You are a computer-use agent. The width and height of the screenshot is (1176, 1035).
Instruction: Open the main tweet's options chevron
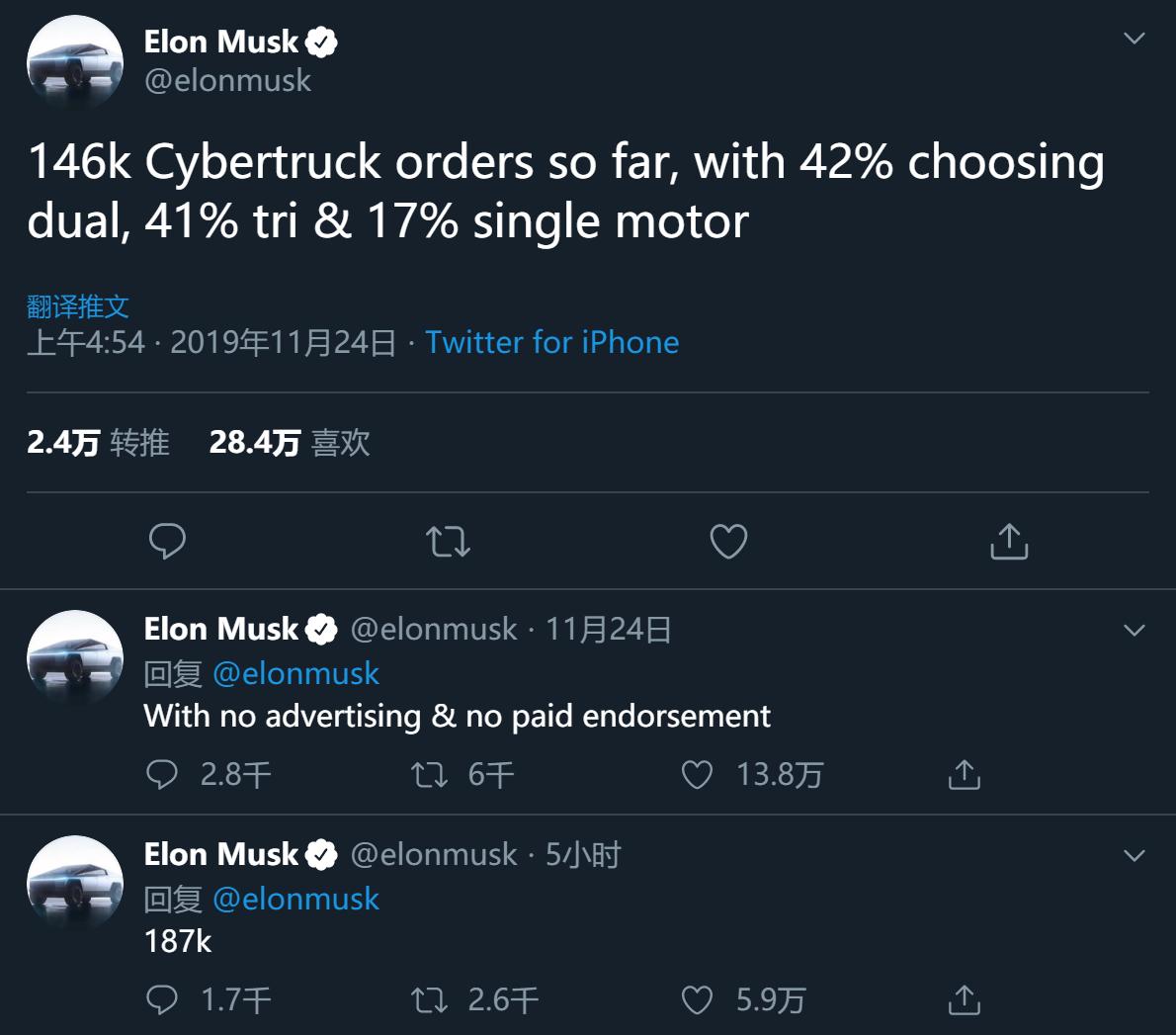(x=1134, y=39)
